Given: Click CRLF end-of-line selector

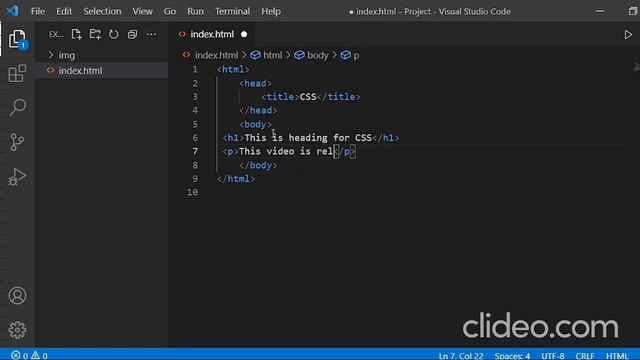Looking at the screenshot, I should pyautogui.click(x=584, y=356).
